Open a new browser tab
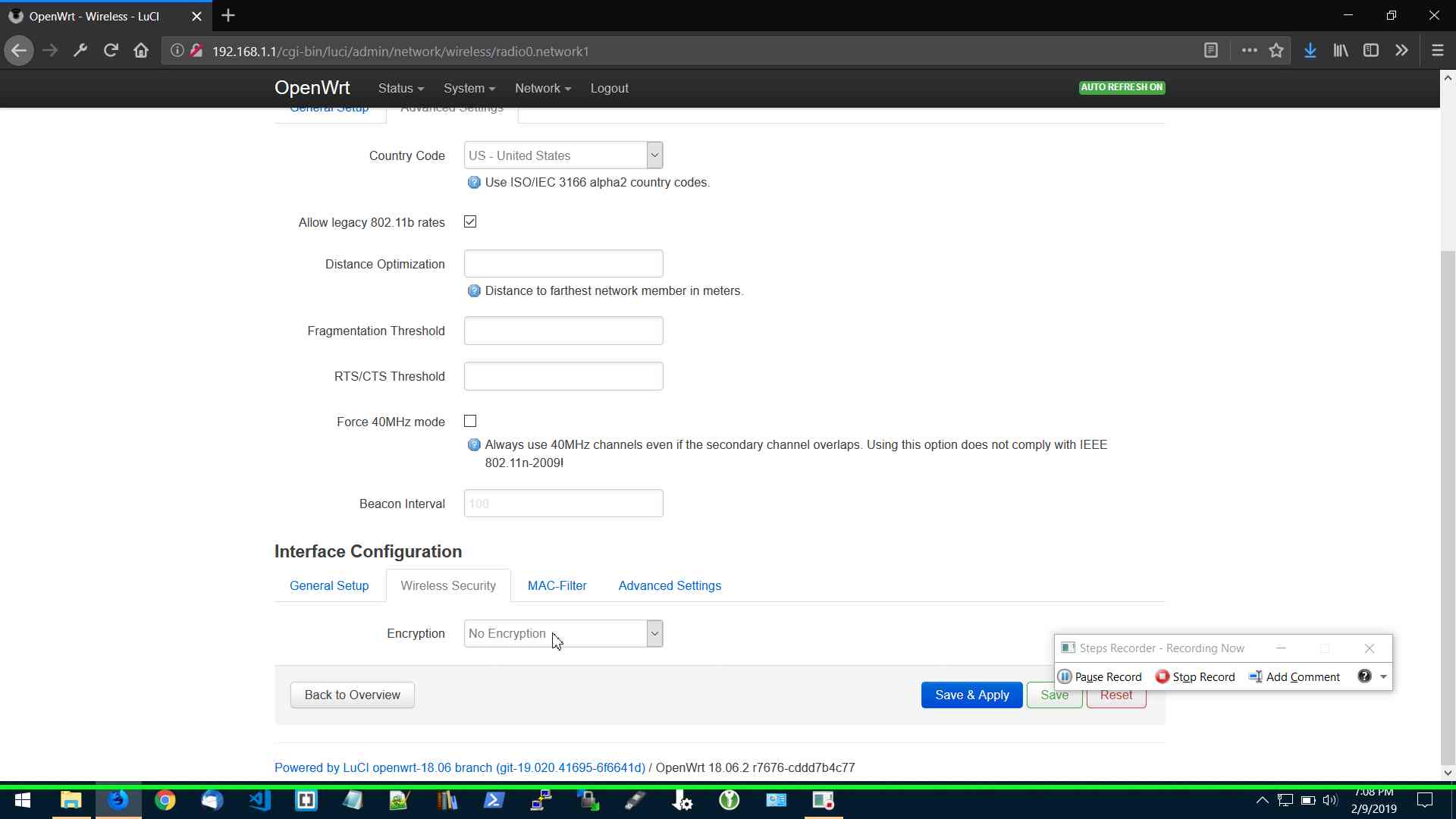 point(228,15)
